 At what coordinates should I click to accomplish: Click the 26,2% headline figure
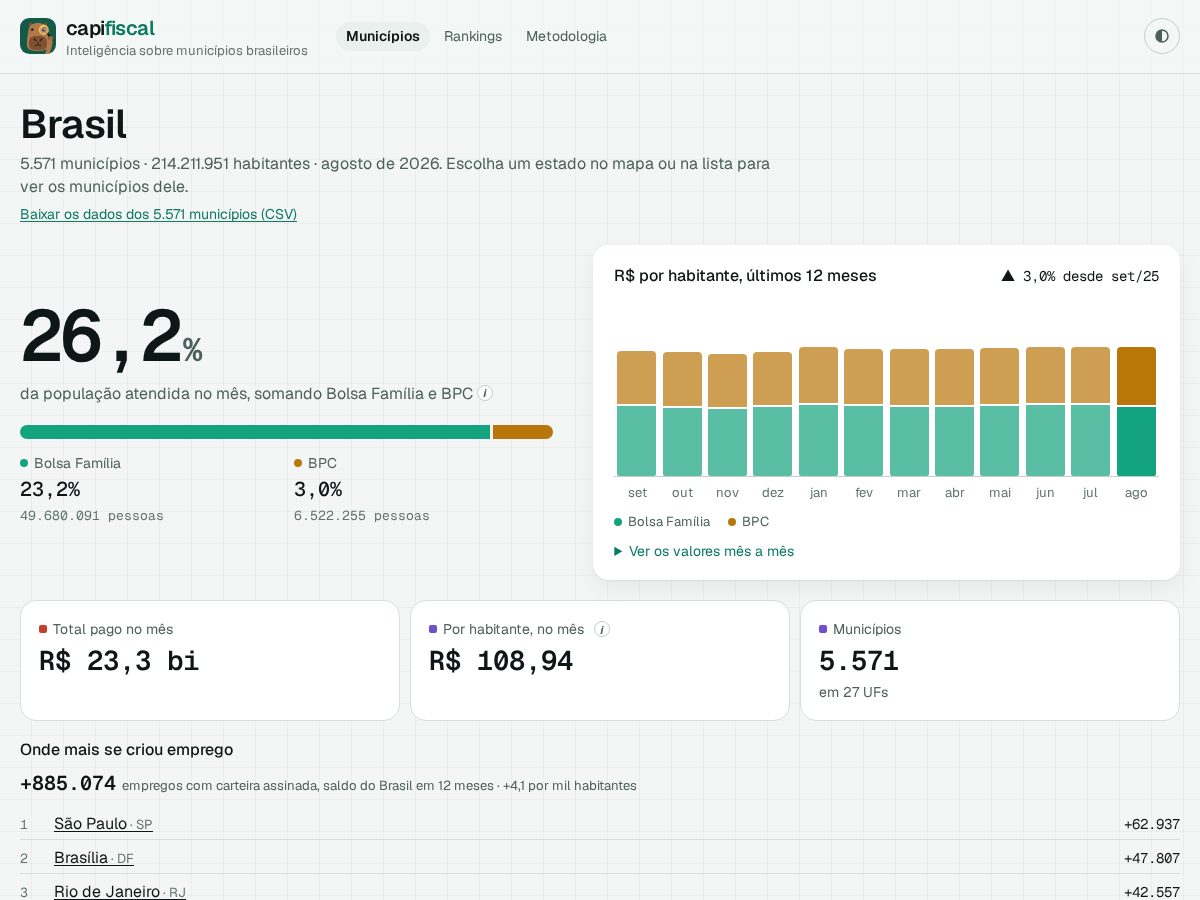tap(111, 338)
